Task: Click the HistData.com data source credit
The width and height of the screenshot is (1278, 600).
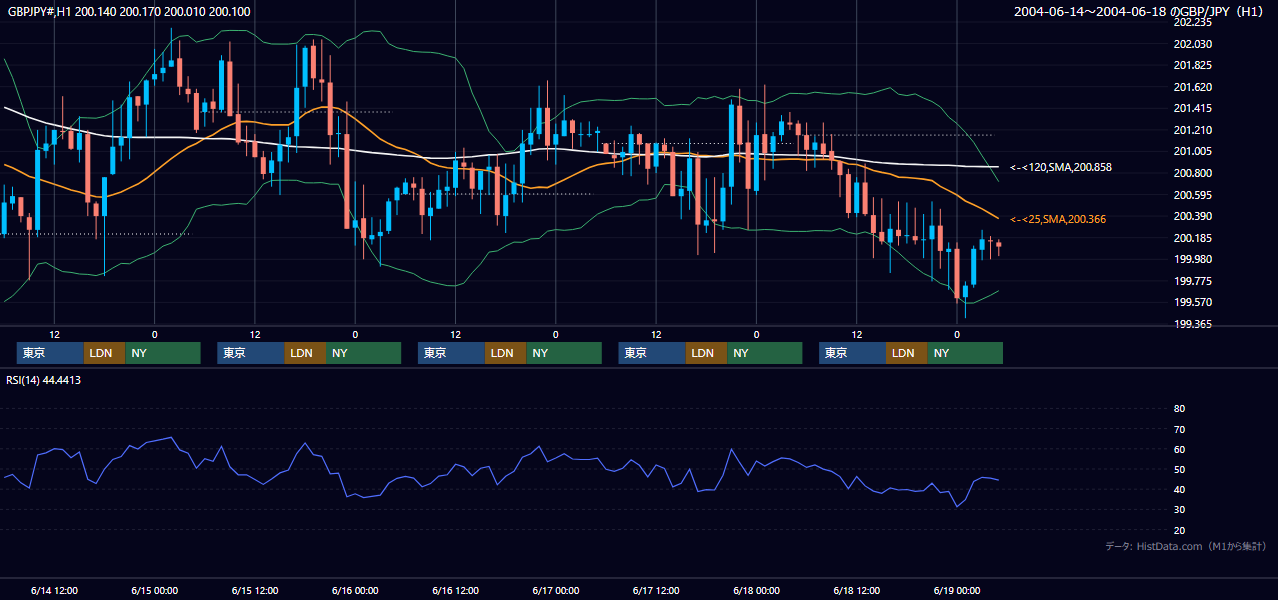Action: pos(1186,546)
